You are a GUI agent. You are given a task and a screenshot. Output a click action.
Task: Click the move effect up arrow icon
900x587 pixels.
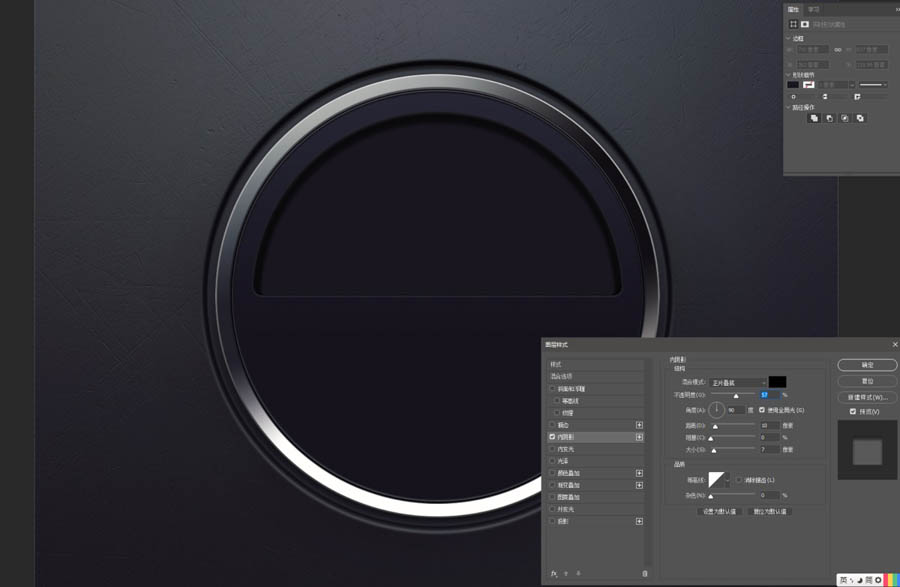(x=566, y=573)
